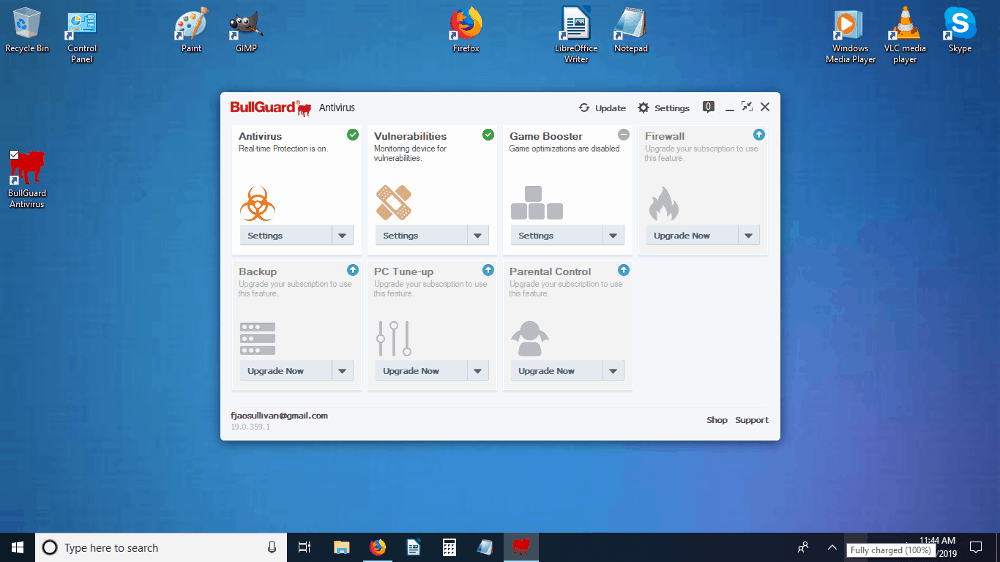Click the microphone icon in search box

coord(272,547)
